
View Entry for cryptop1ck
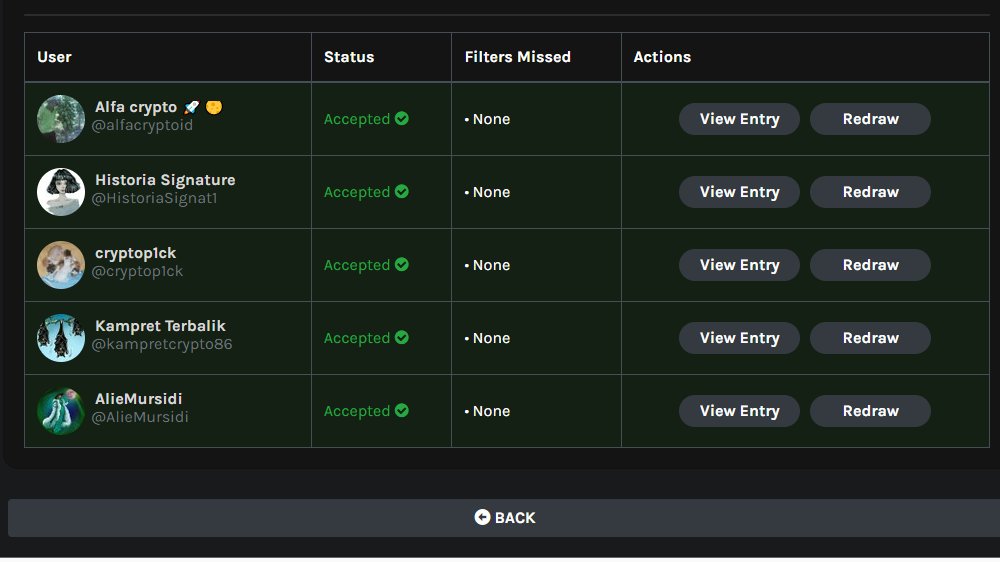[x=739, y=265]
